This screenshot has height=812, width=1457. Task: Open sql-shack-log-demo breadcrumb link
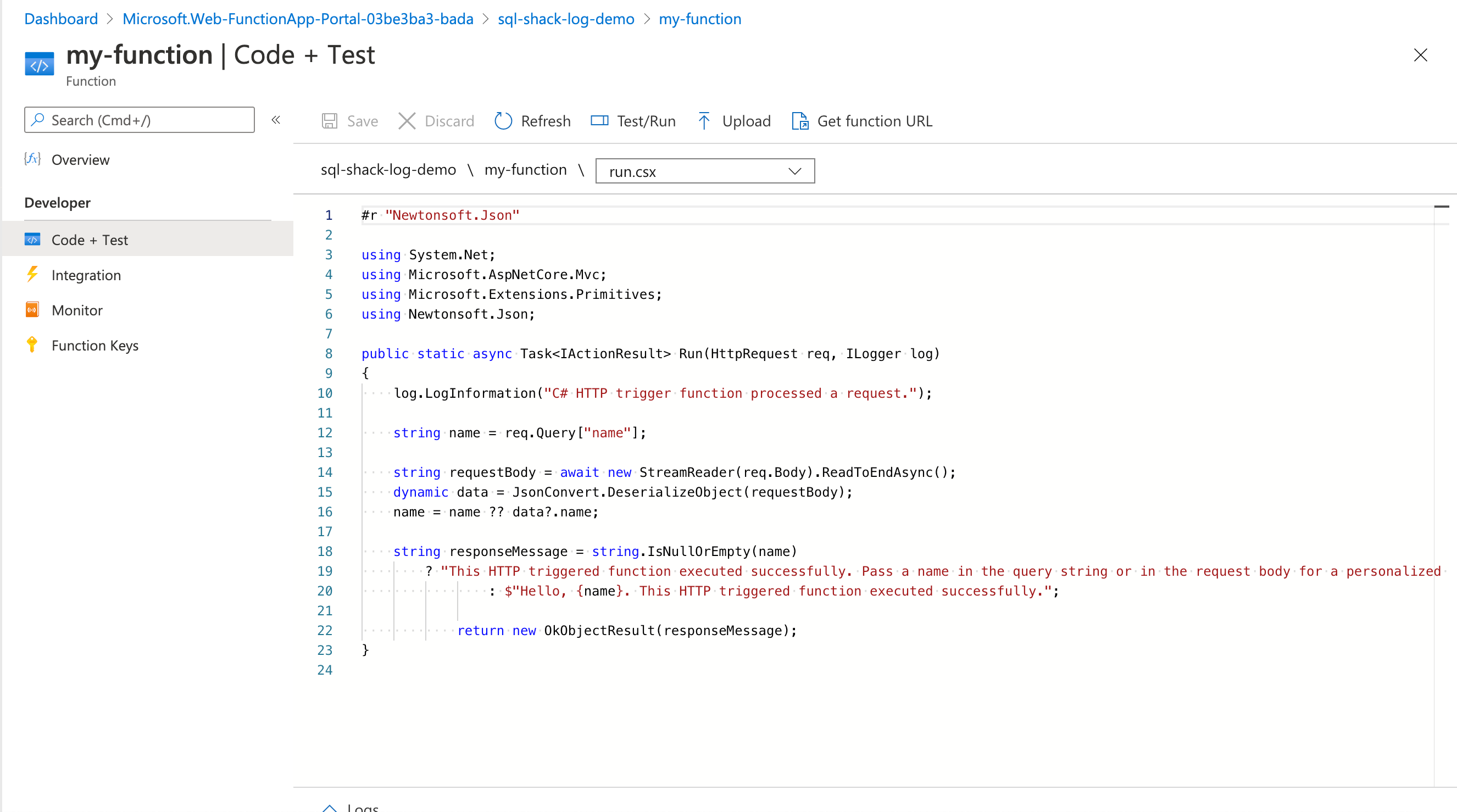click(x=566, y=19)
